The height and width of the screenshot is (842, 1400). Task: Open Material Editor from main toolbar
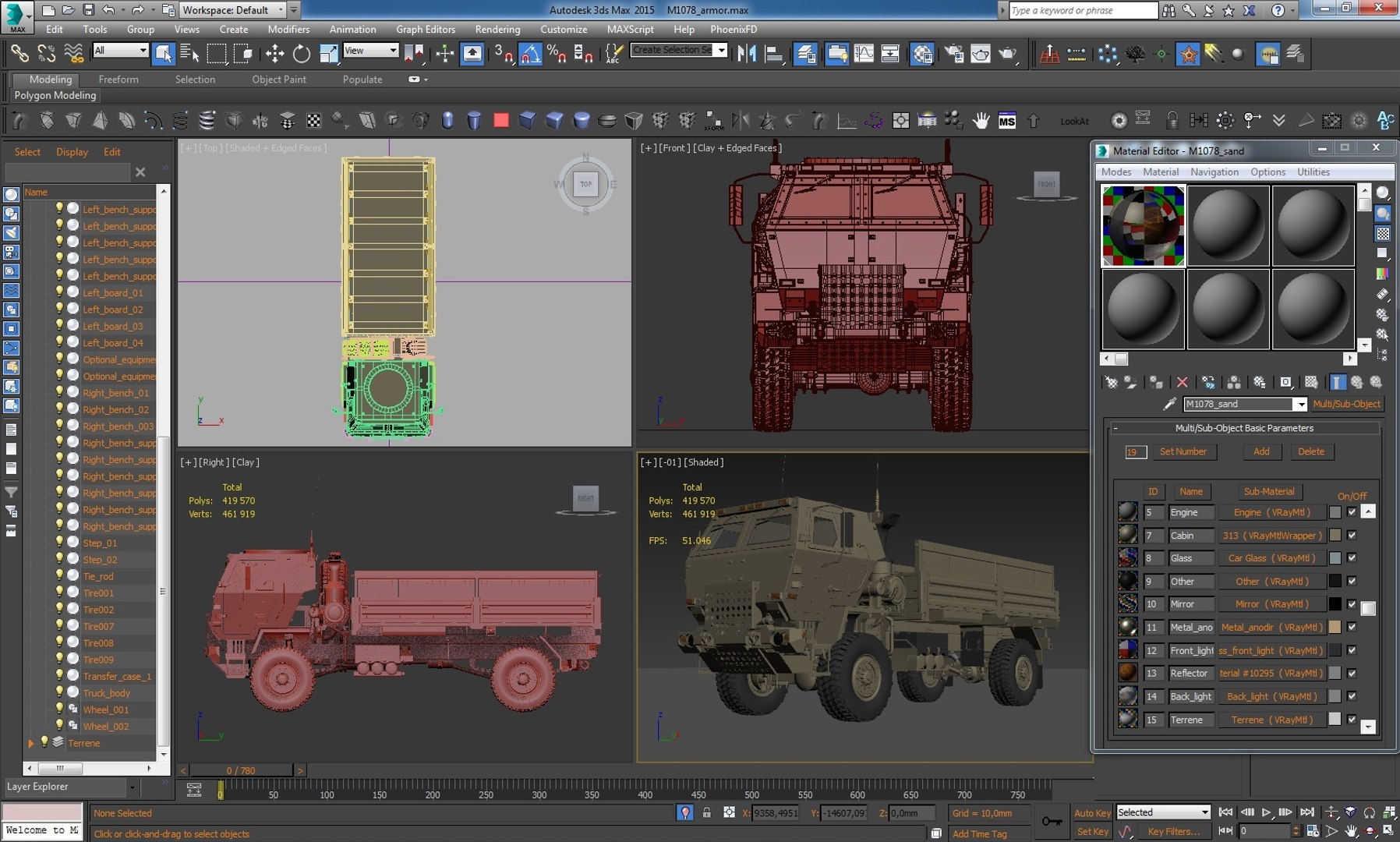[x=922, y=53]
